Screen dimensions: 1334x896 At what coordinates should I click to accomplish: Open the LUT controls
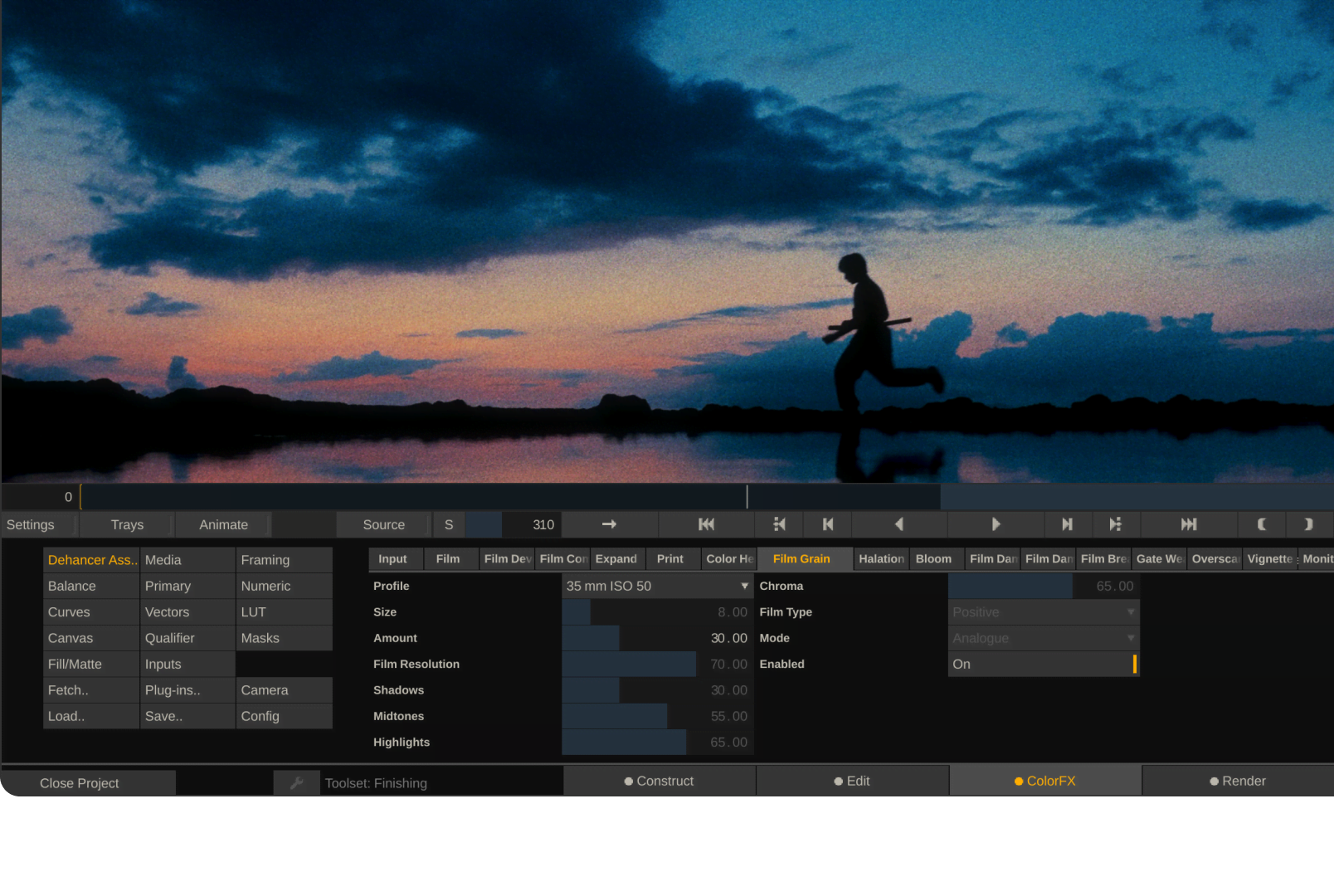pyautogui.click(x=284, y=612)
